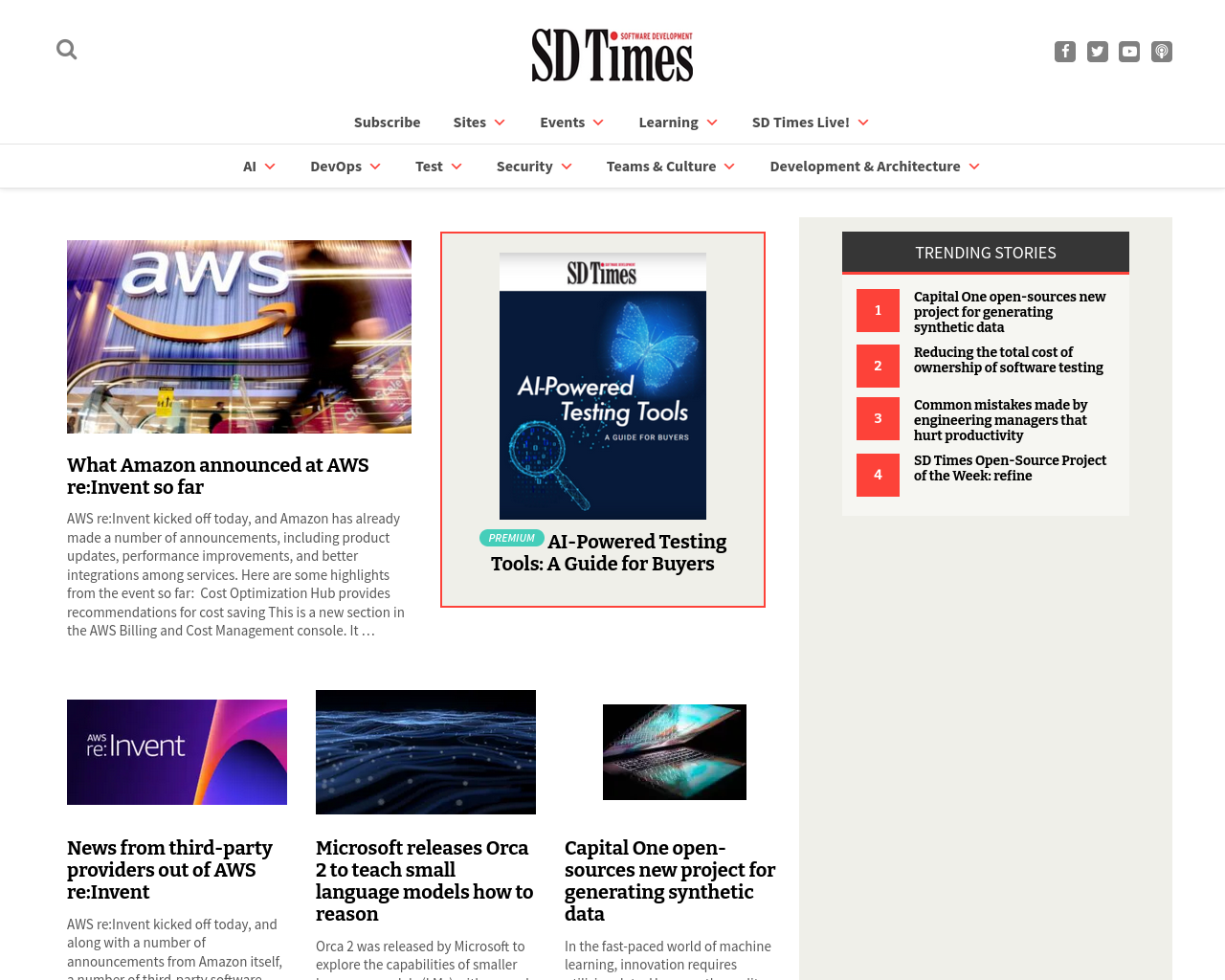
Task: Open trending story number 2 badge
Action: 878,366
